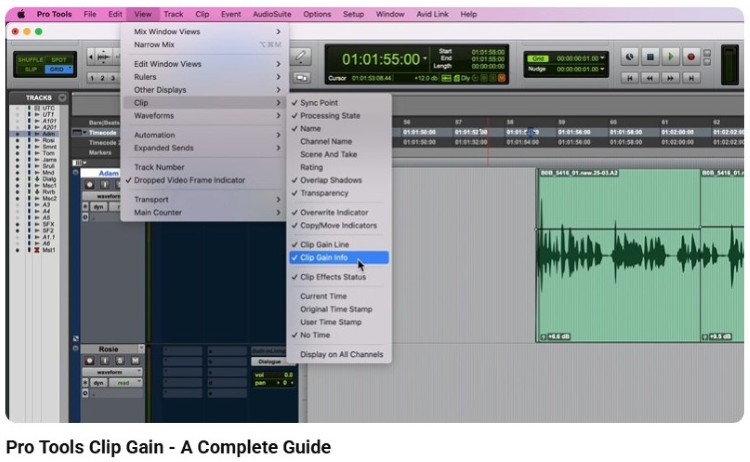Open the Track menu
The height and width of the screenshot is (462, 750).
[x=173, y=14]
